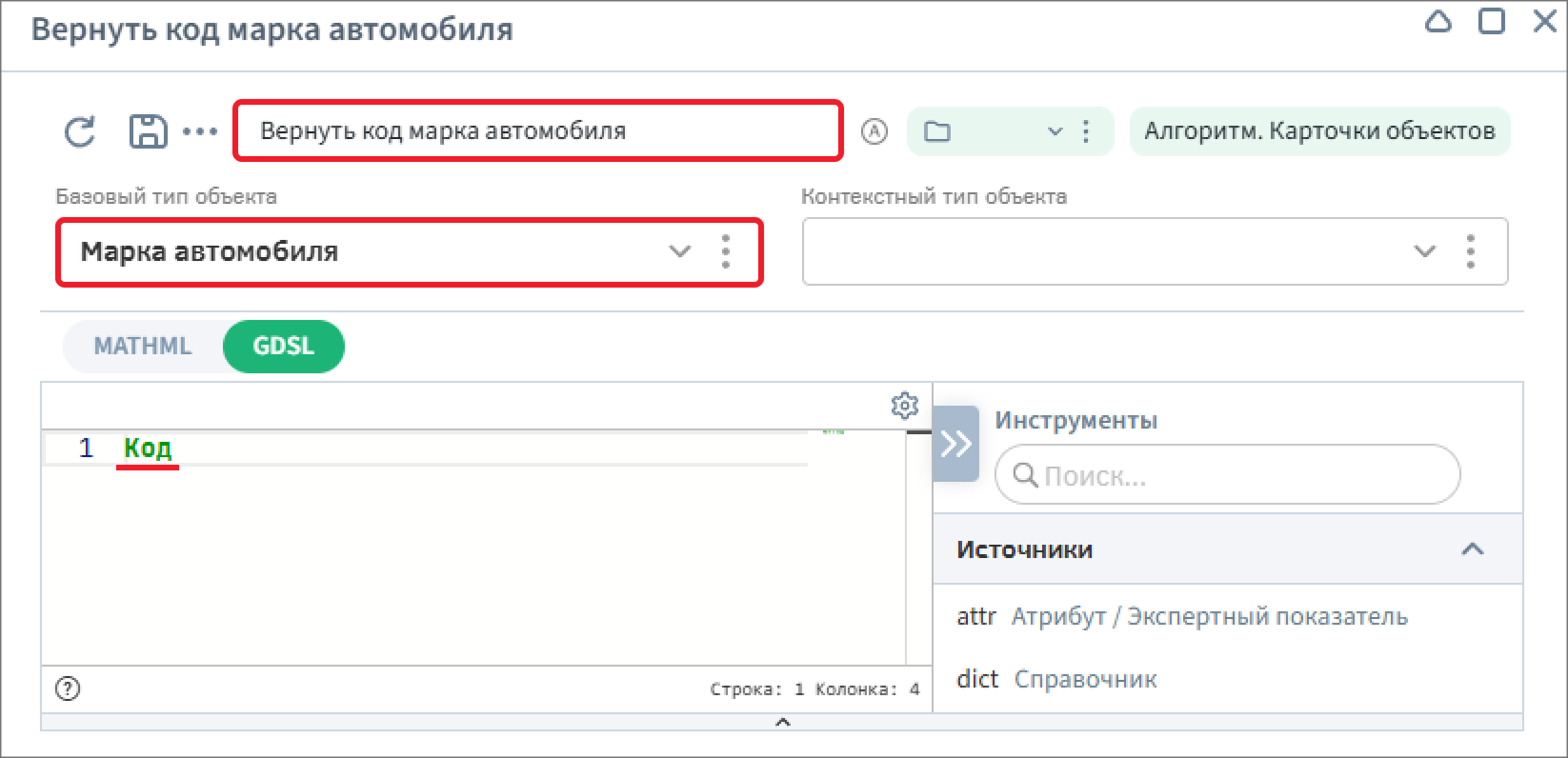Image resolution: width=1568 pixels, height=758 pixels.
Task: Click Алгоритм. Карточки объектов button
Action: (1319, 131)
